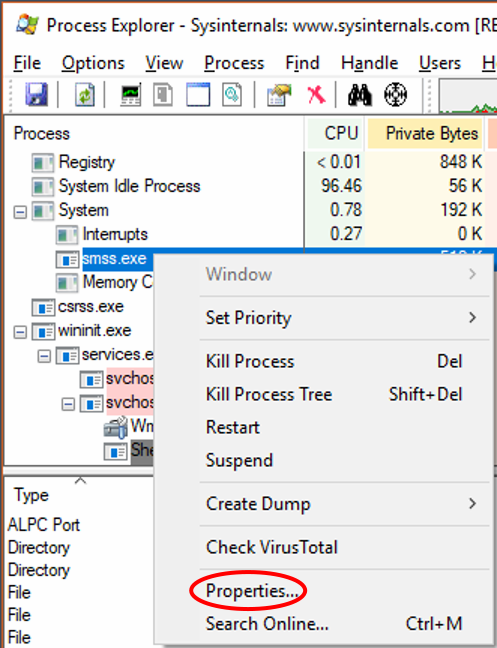
Task: Open the View menu
Action: coord(164,63)
